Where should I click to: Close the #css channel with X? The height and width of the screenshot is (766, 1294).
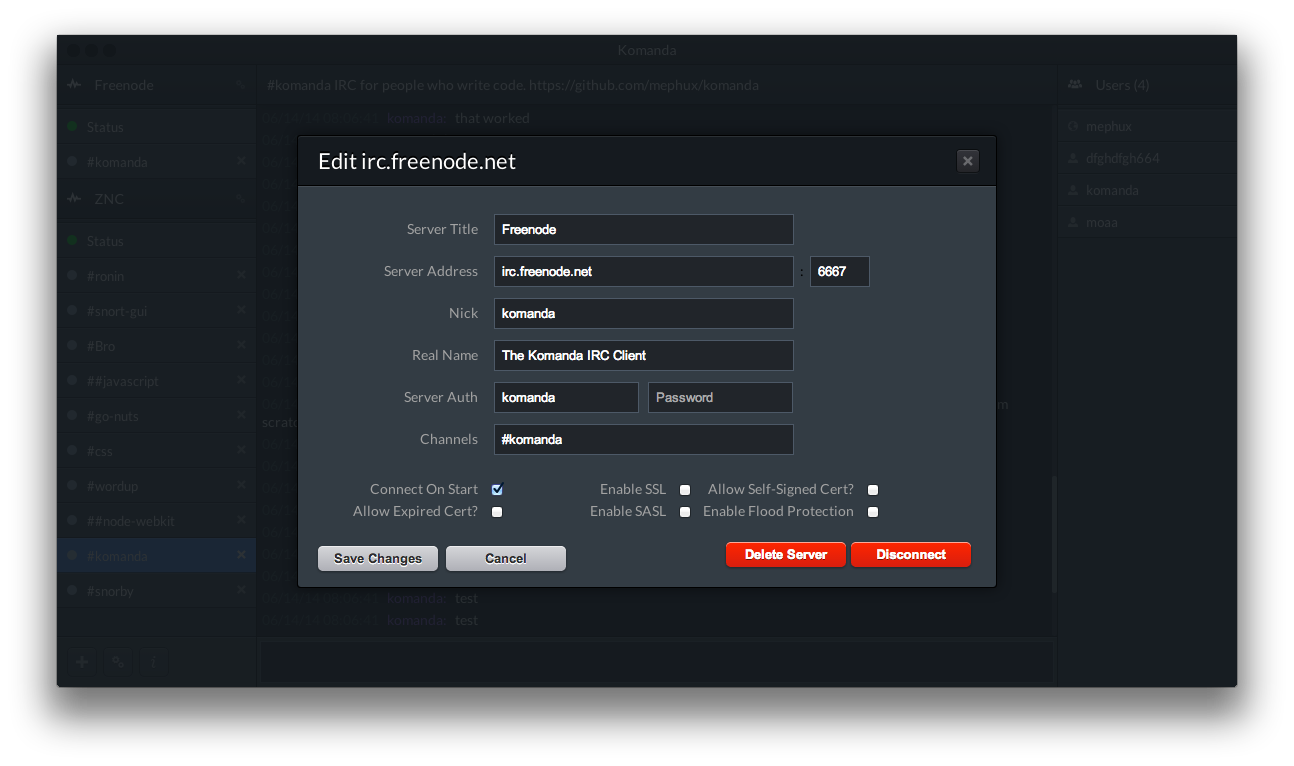pos(241,450)
